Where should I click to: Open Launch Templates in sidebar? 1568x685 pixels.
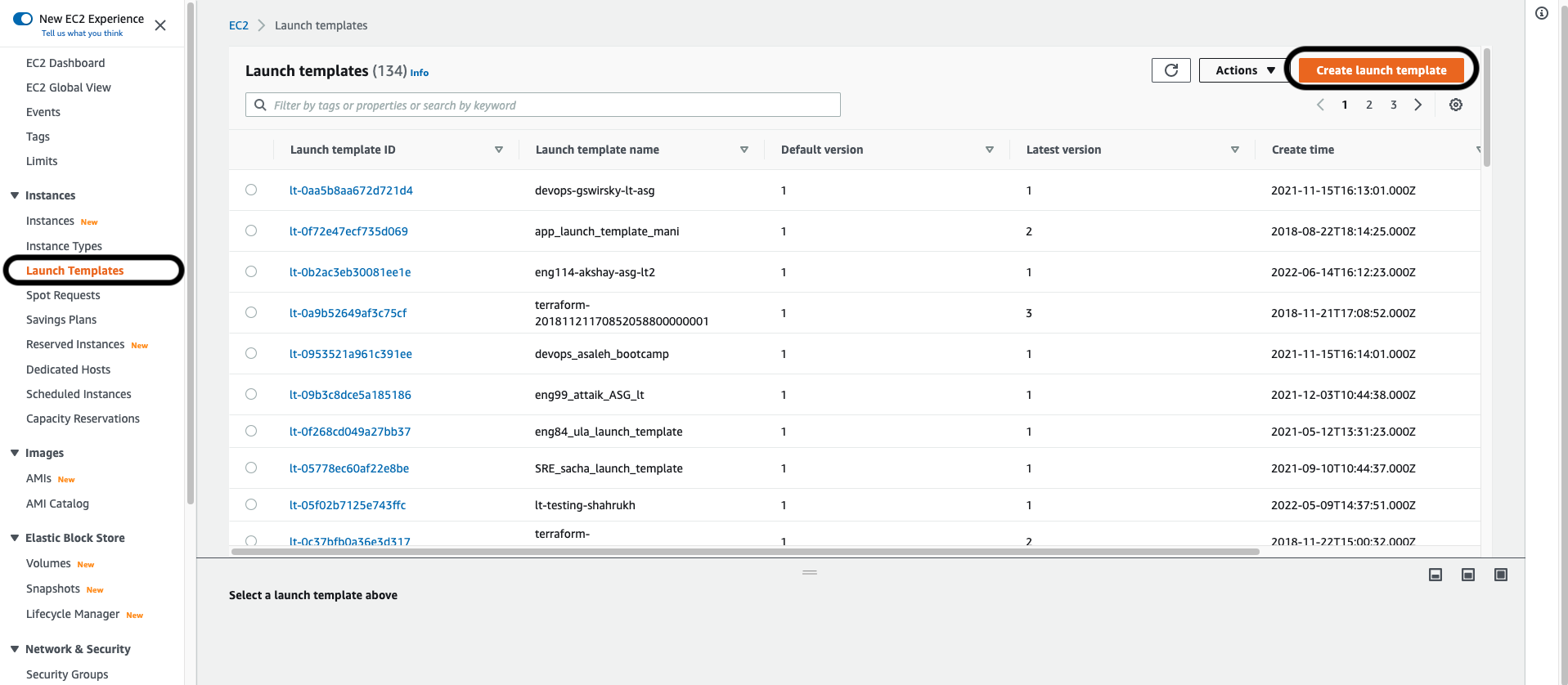(75, 271)
